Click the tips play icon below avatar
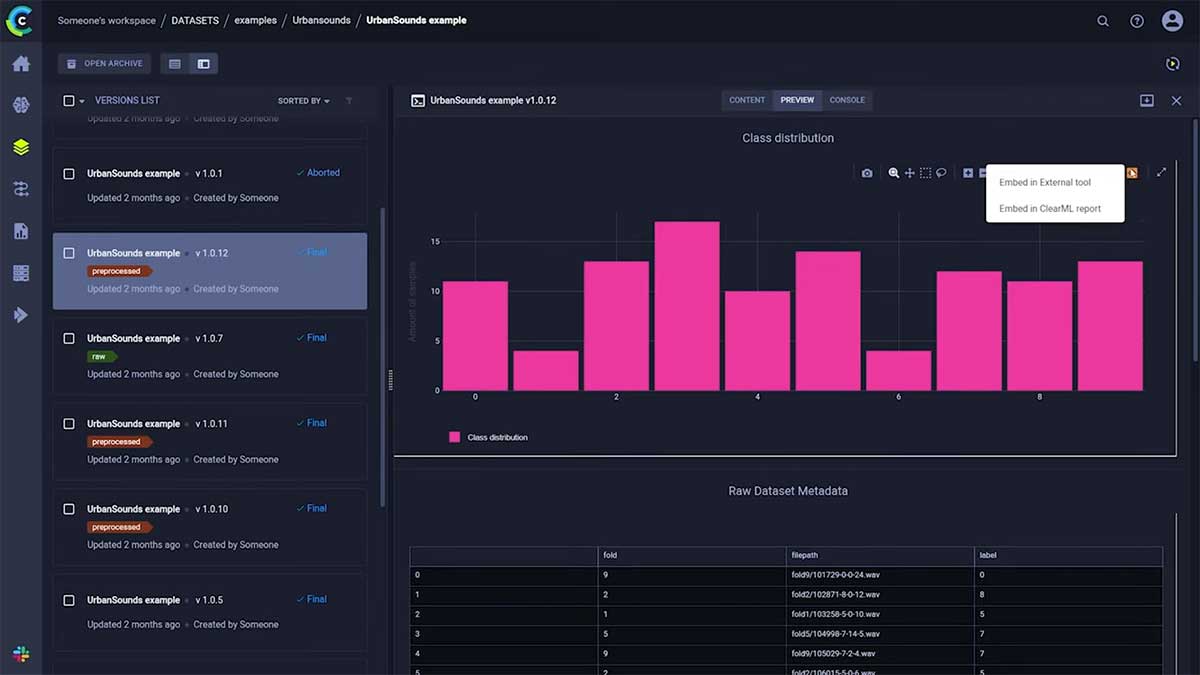The width and height of the screenshot is (1200, 675). (1173, 64)
